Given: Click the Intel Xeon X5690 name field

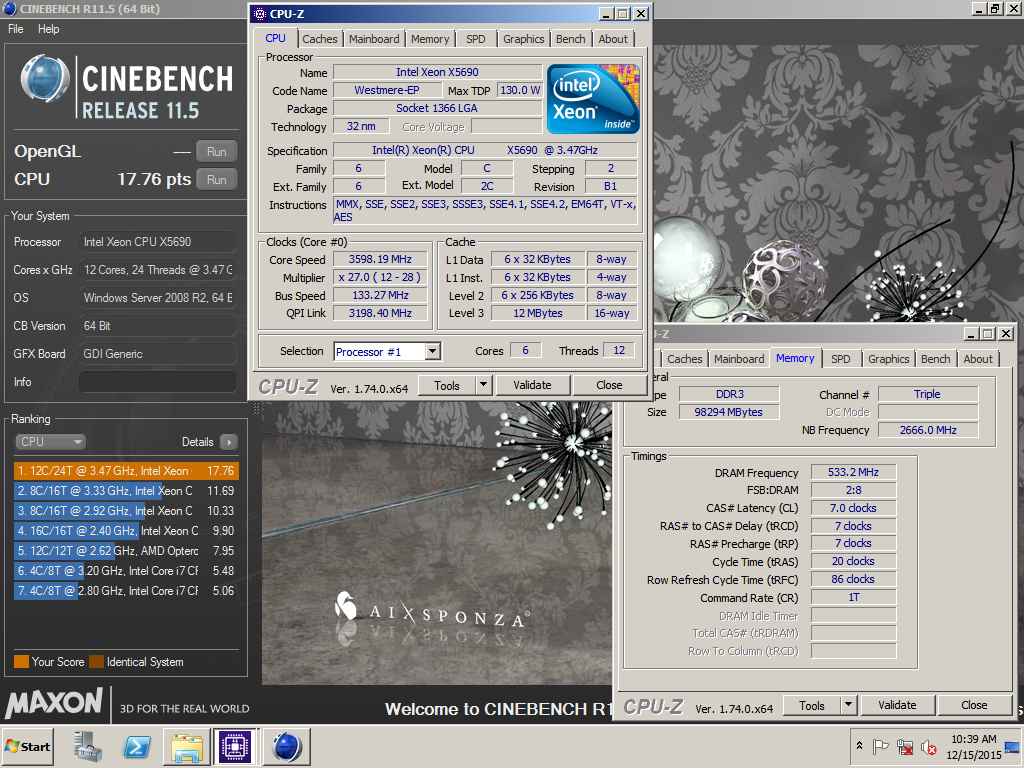Looking at the screenshot, I should pyautogui.click(x=437, y=72).
